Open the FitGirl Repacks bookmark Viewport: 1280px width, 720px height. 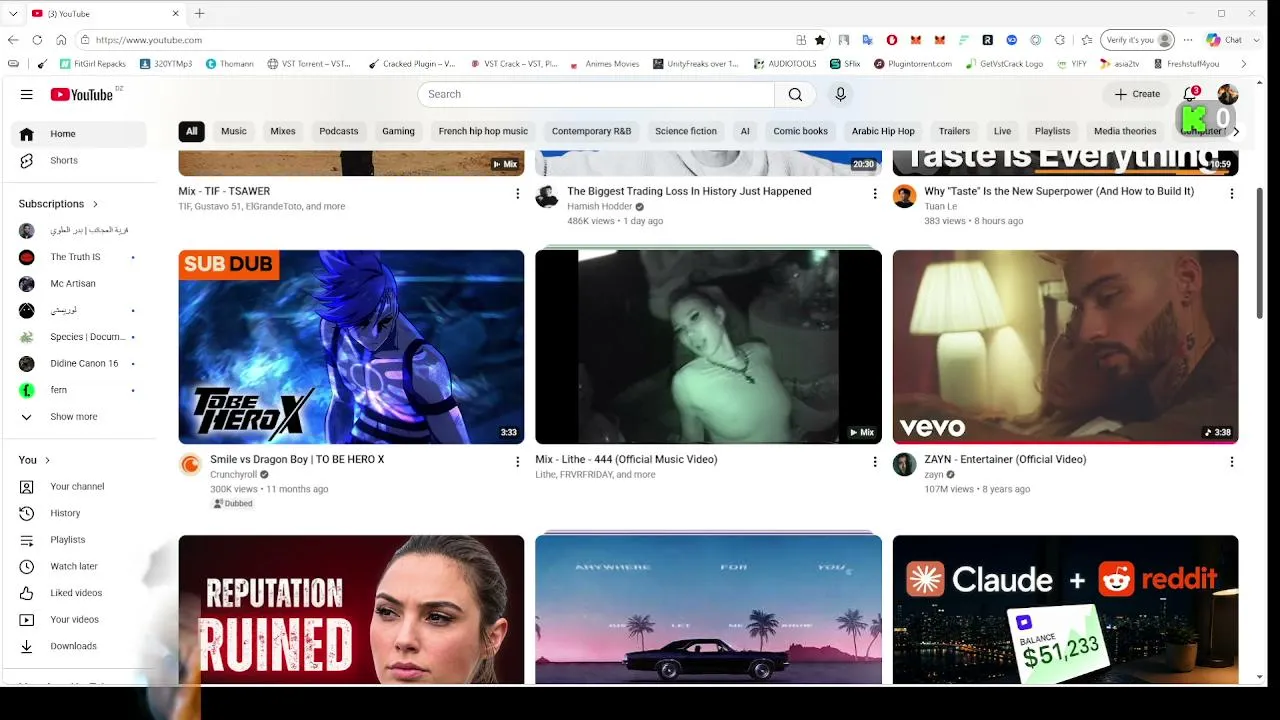[92, 64]
